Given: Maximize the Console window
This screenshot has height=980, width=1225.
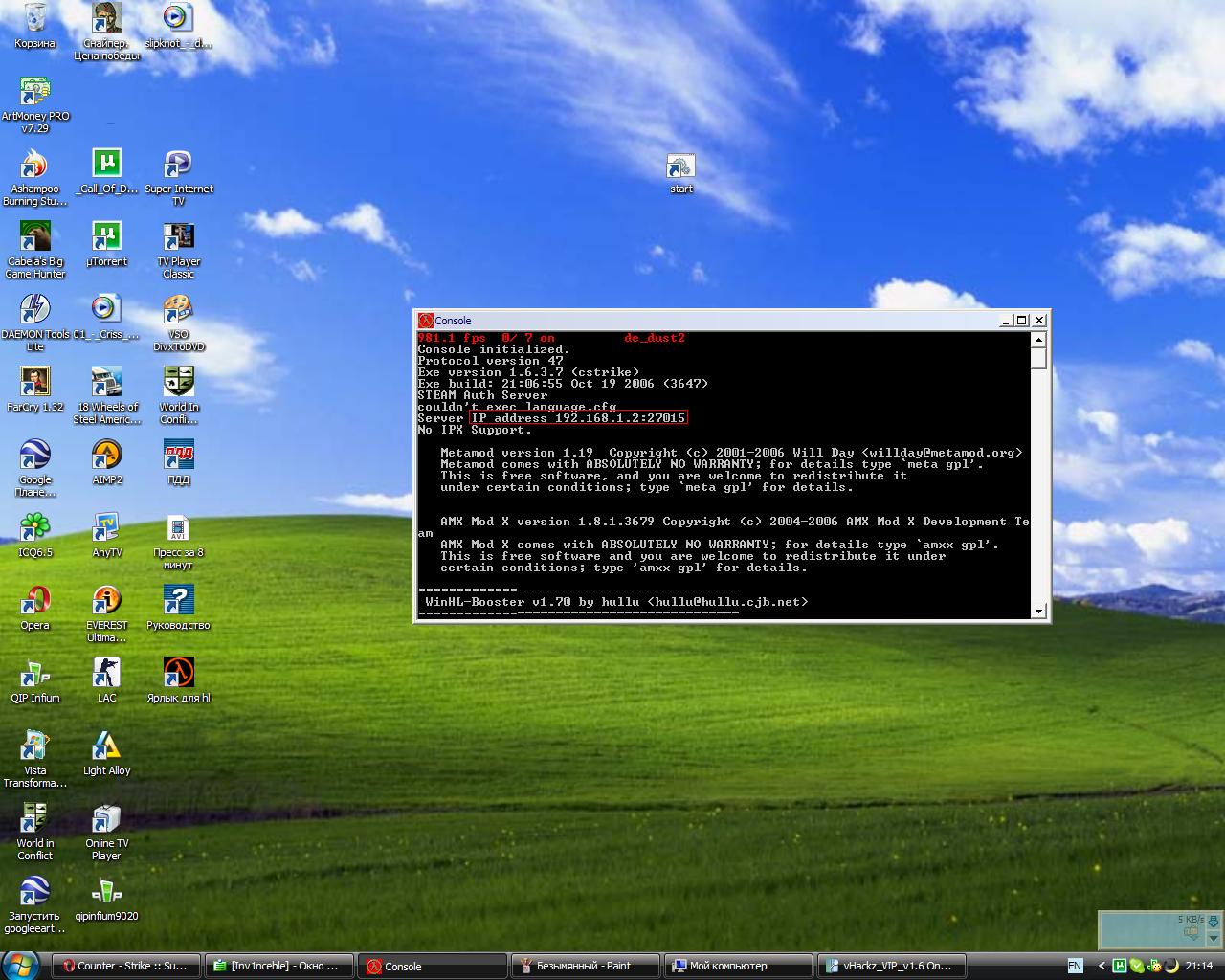Looking at the screenshot, I should pyautogui.click(x=1022, y=321).
